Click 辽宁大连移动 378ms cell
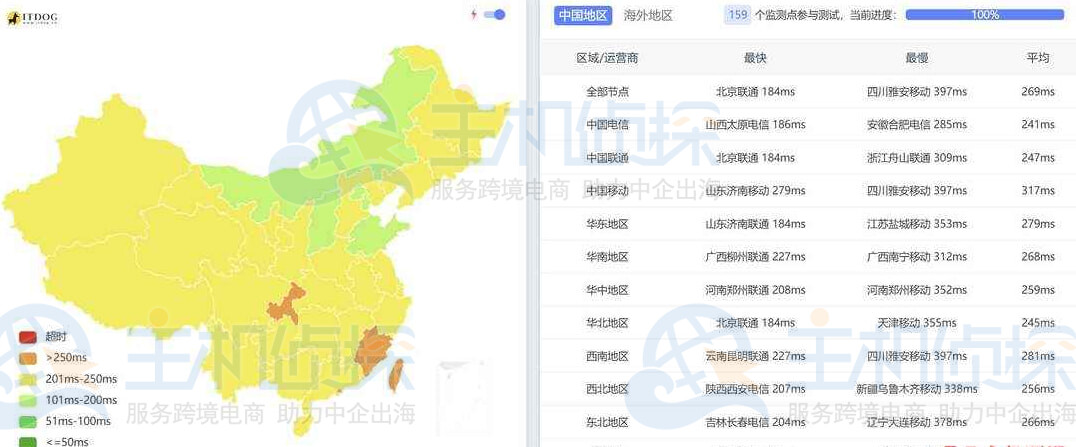The height and width of the screenshot is (447, 1076). tap(917, 422)
